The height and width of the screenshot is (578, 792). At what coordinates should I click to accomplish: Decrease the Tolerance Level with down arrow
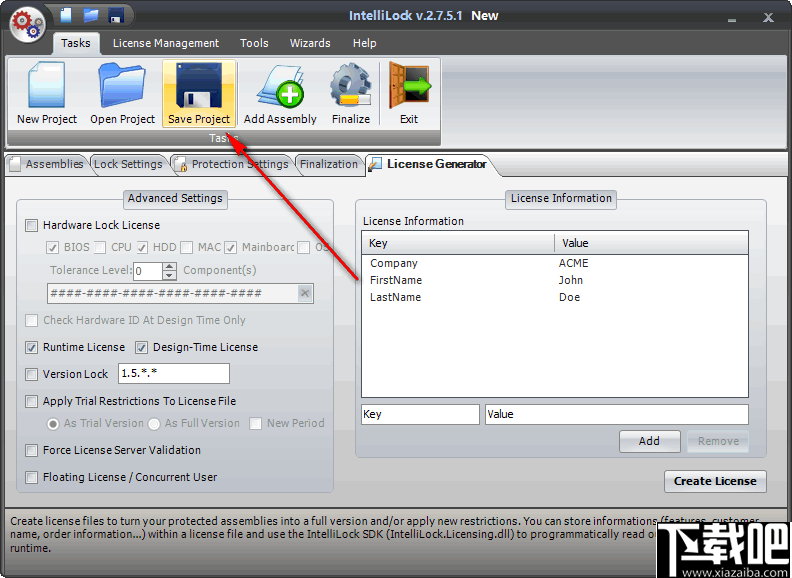(x=170, y=275)
